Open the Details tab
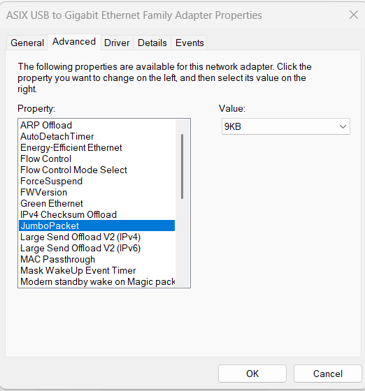The width and height of the screenshot is (365, 391). click(152, 43)
